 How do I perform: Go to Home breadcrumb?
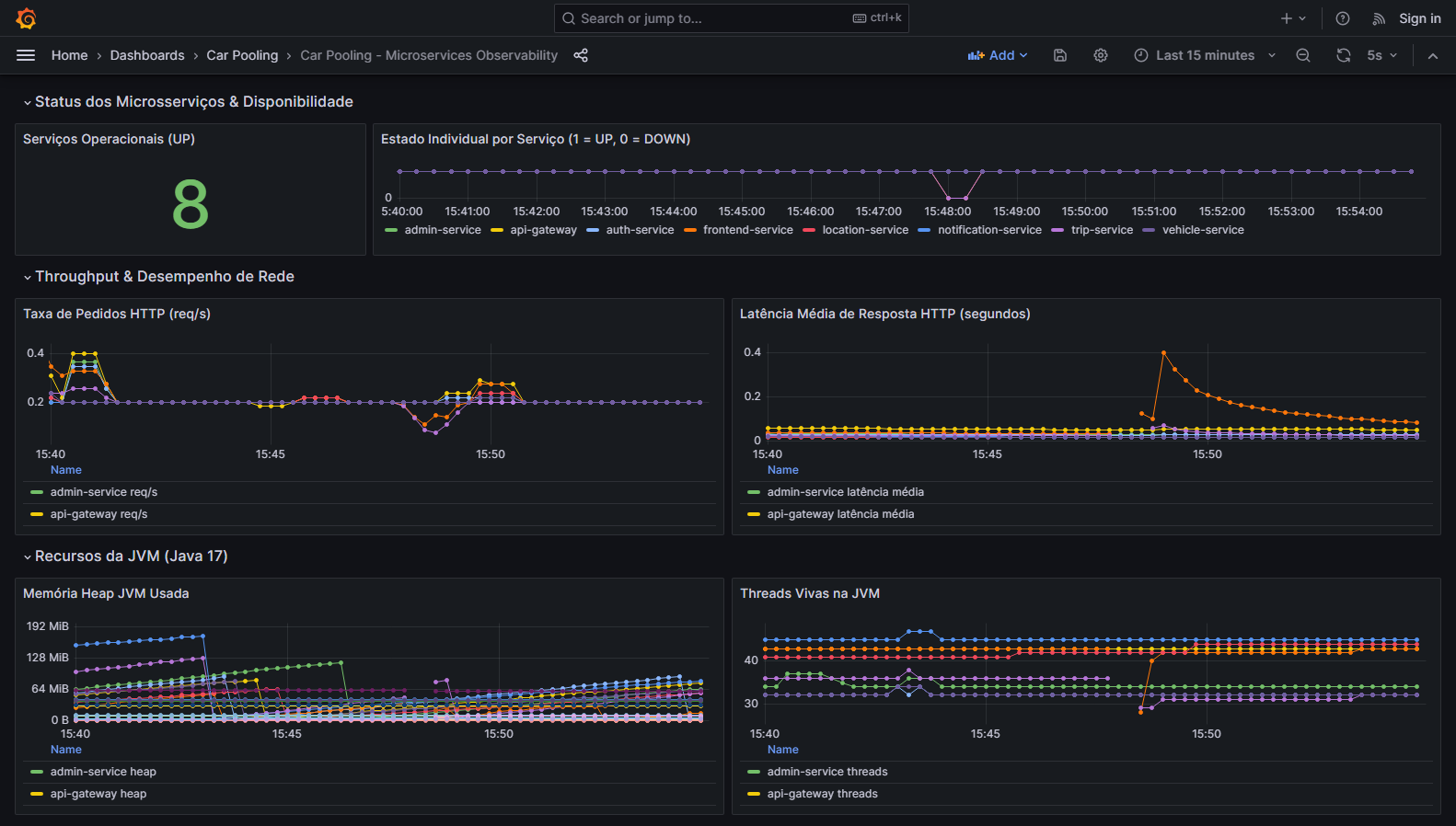pos(70,55)
